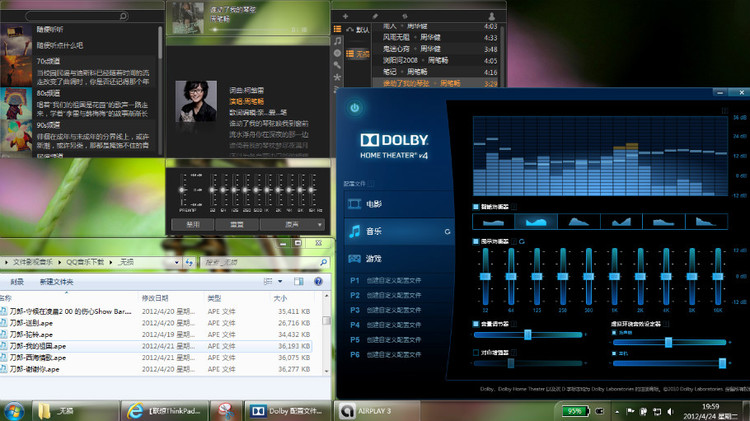
Task: Click the headphone virtualizer slider handle
Action: [x=722, y=364]
